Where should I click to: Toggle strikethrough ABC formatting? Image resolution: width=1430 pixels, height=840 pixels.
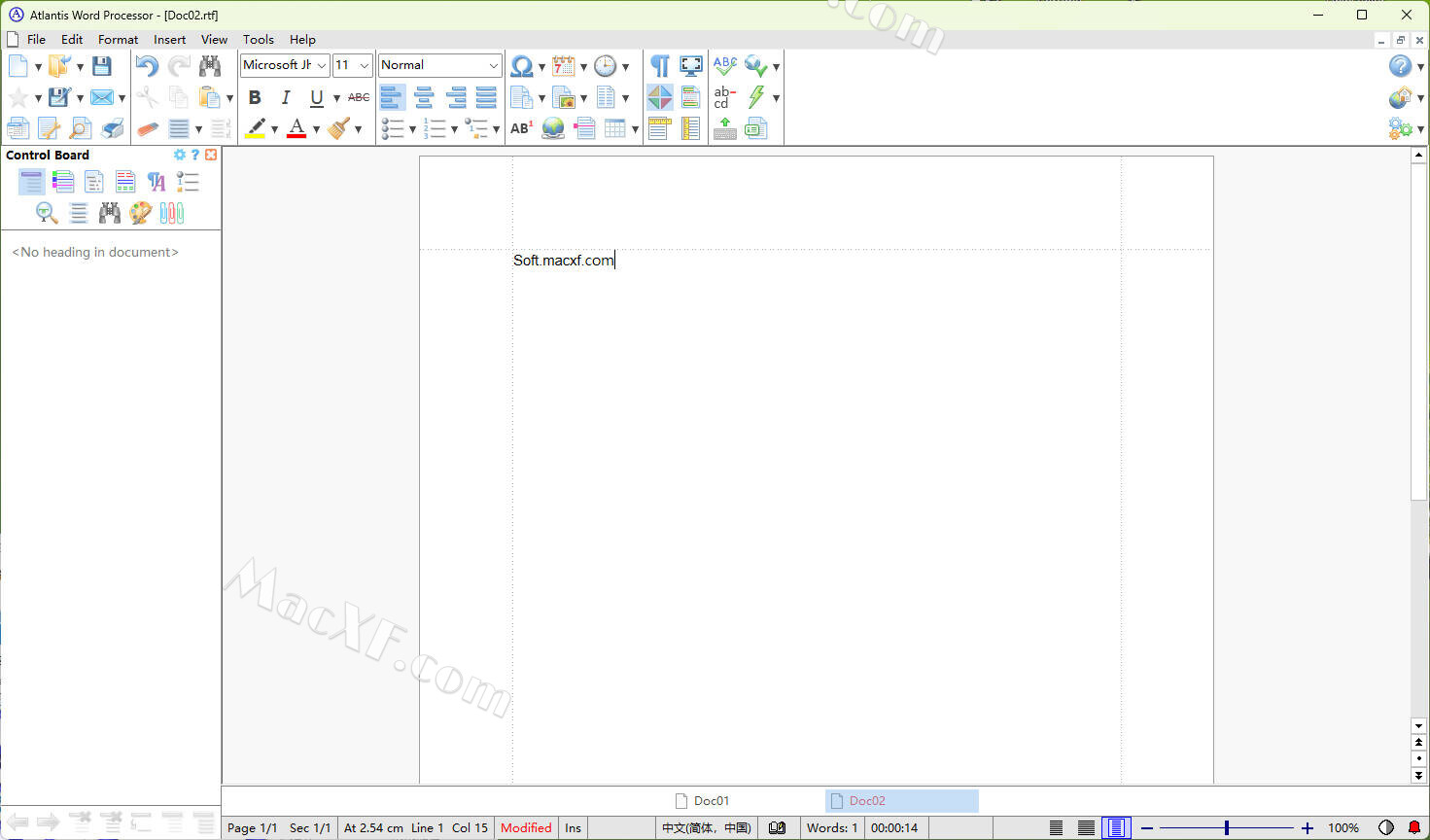[x=359, y=97]
